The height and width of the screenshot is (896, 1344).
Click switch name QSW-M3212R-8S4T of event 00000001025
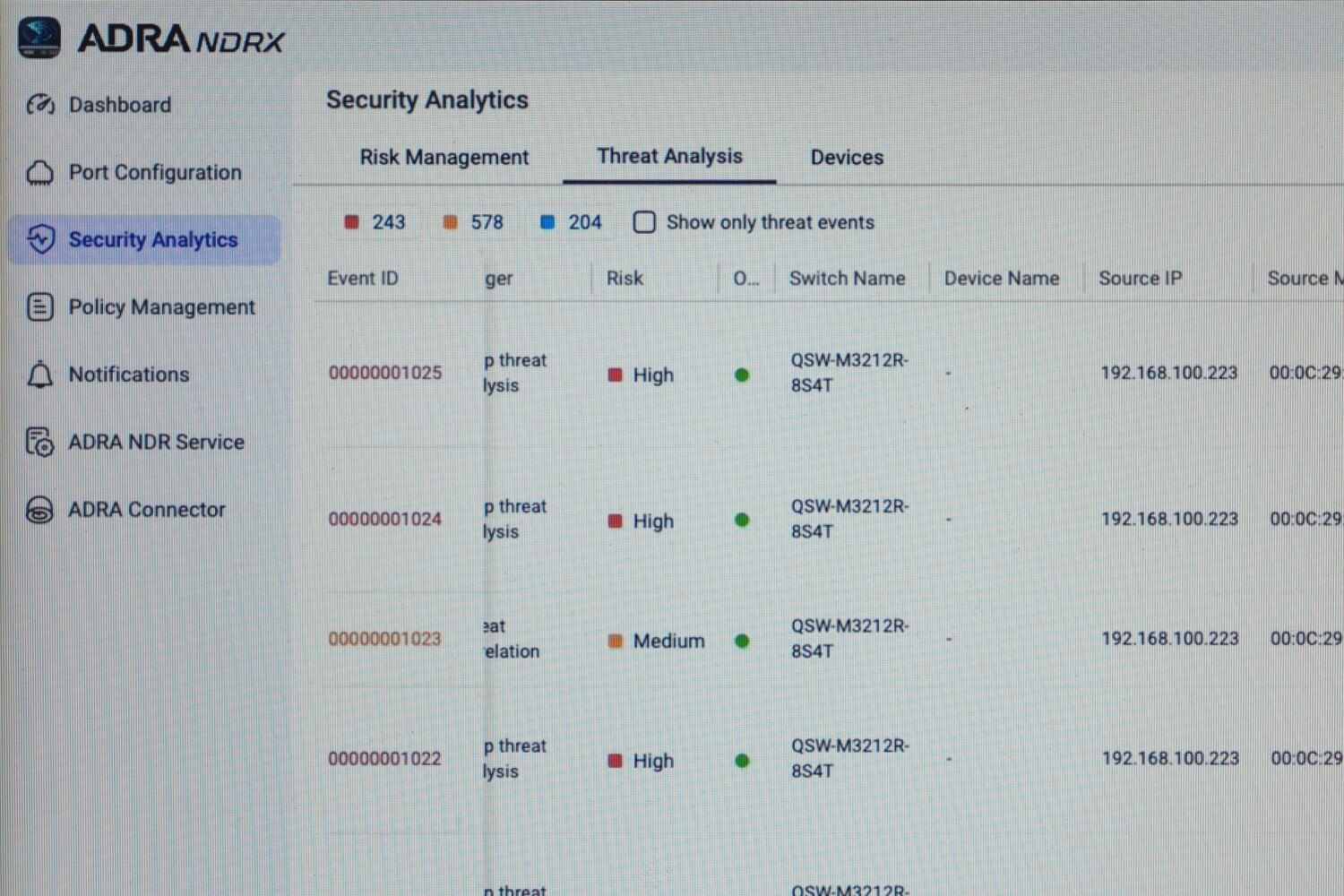(x=849, y=373)
